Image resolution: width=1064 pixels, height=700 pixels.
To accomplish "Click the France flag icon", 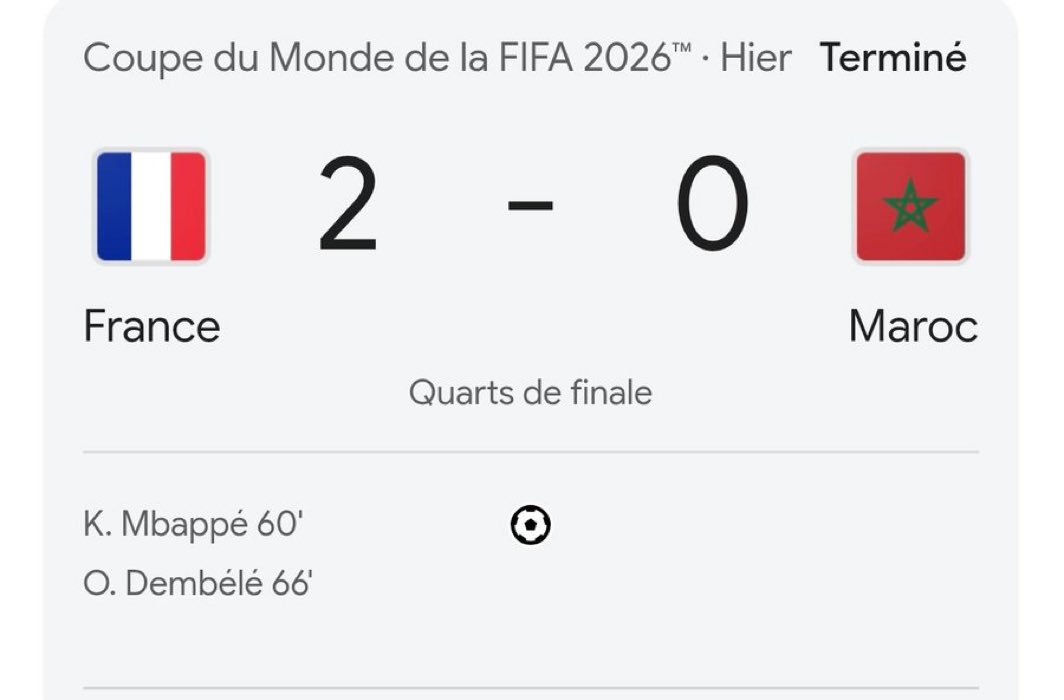I will 151,206.
